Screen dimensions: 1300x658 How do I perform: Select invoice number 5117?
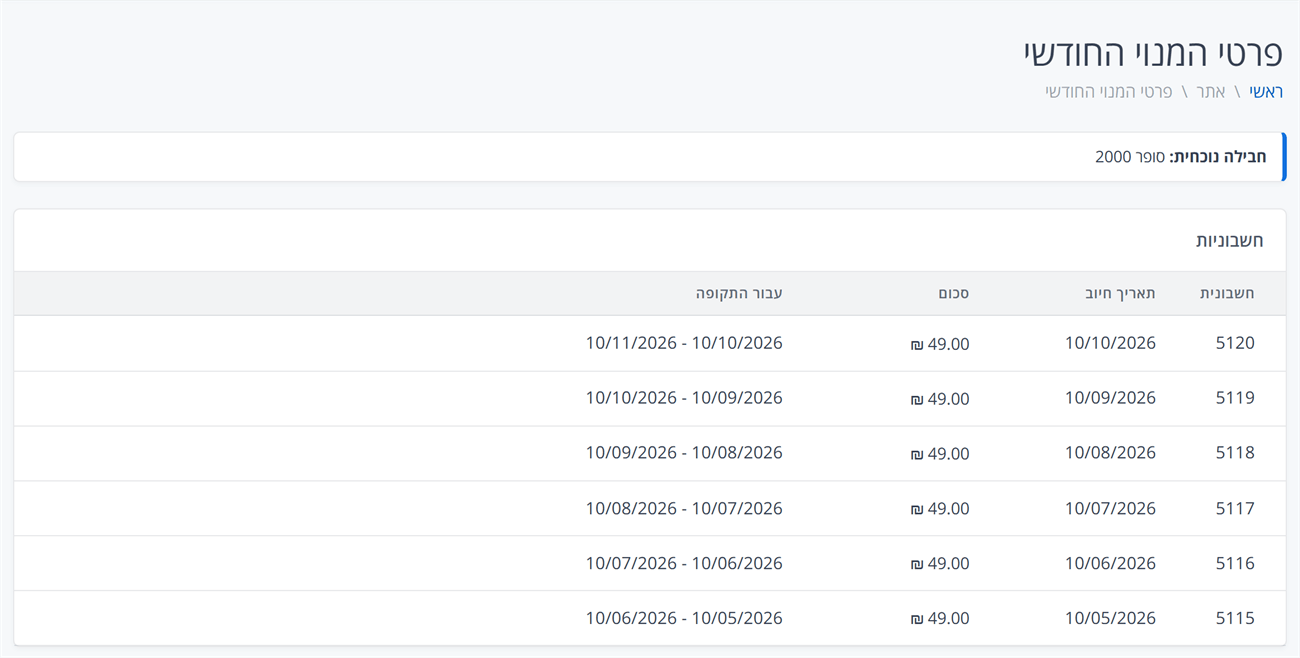point(1235,508)
